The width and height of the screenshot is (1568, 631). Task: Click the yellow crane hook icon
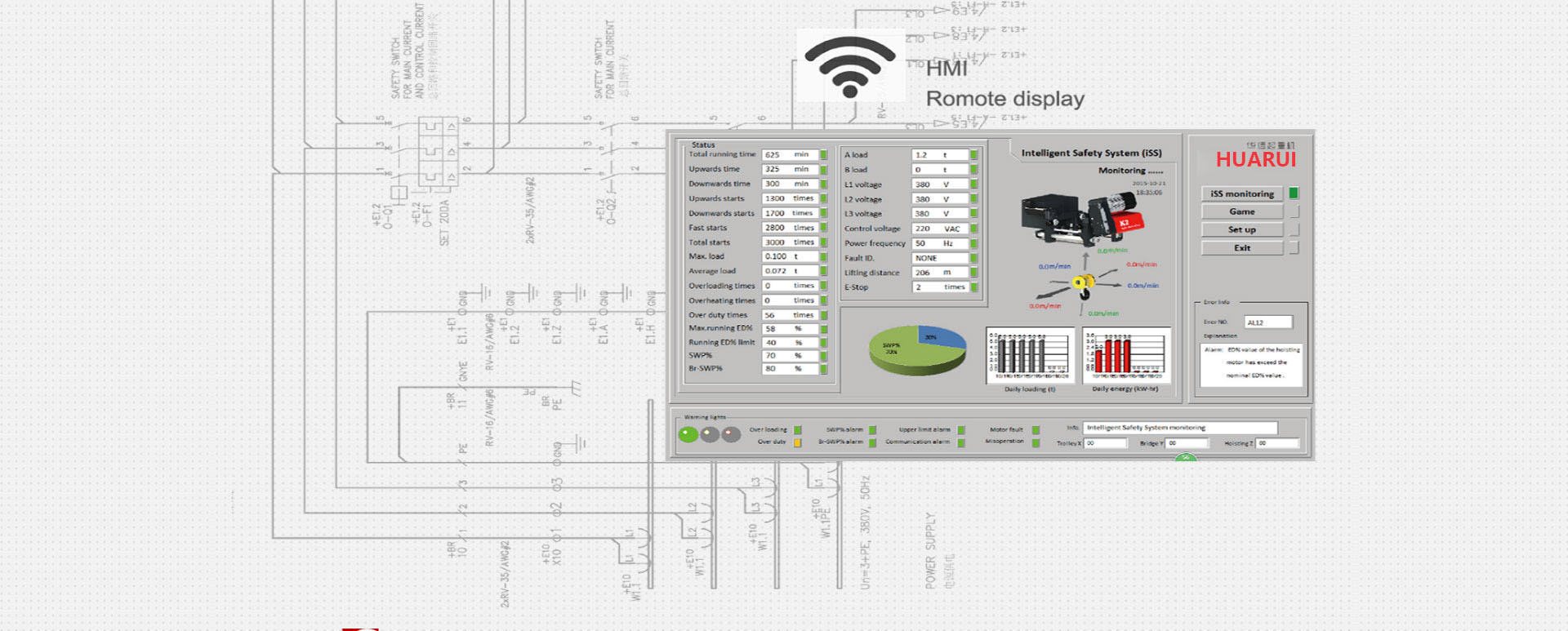tap(1083, 283)
